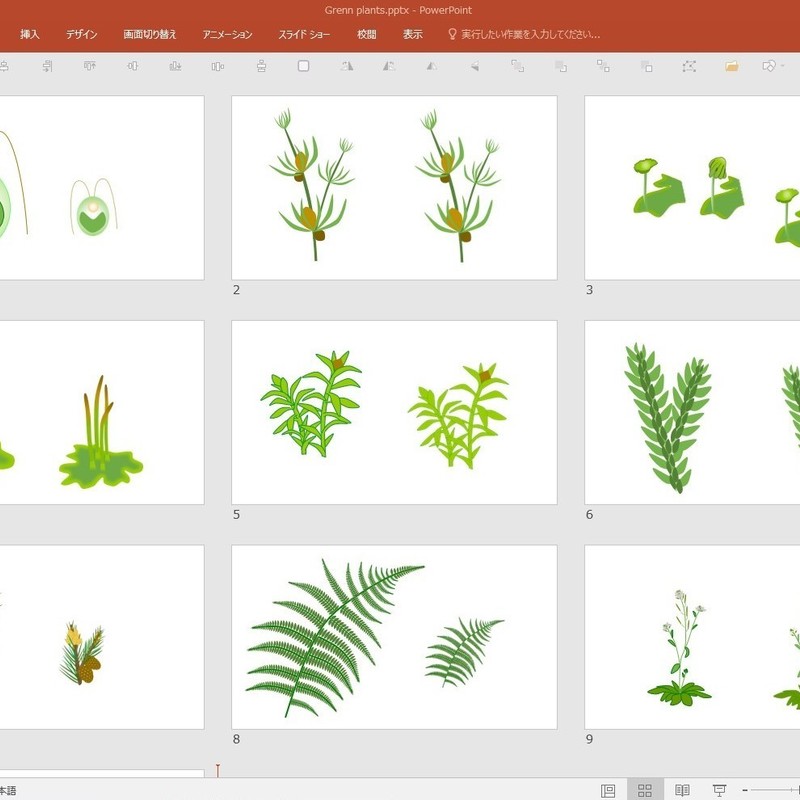
Task: Open Reading View from status bar
Action: [682, 790]
